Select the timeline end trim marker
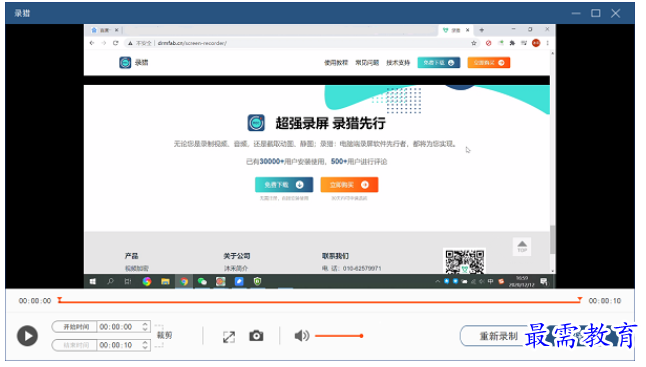Screen dimensions: 646x367 click(x=580, y=300)
